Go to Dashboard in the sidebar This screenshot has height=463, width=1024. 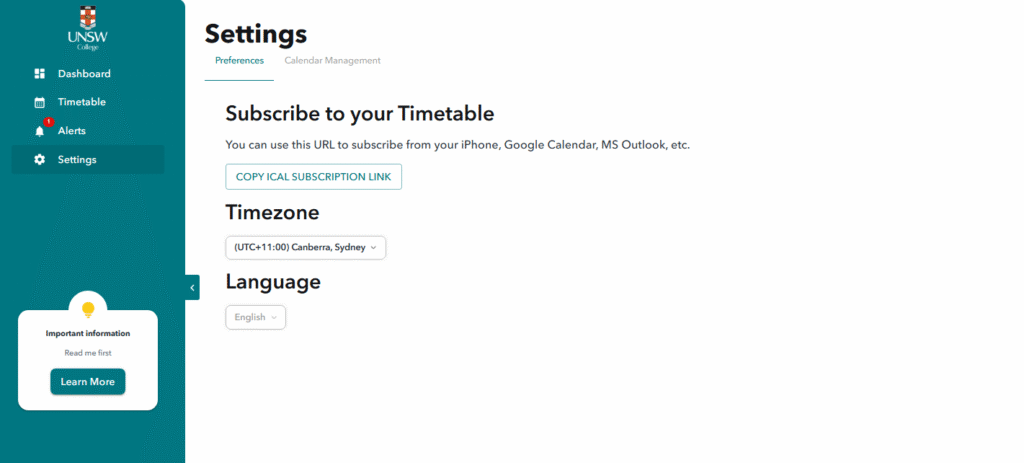point(84,74)
